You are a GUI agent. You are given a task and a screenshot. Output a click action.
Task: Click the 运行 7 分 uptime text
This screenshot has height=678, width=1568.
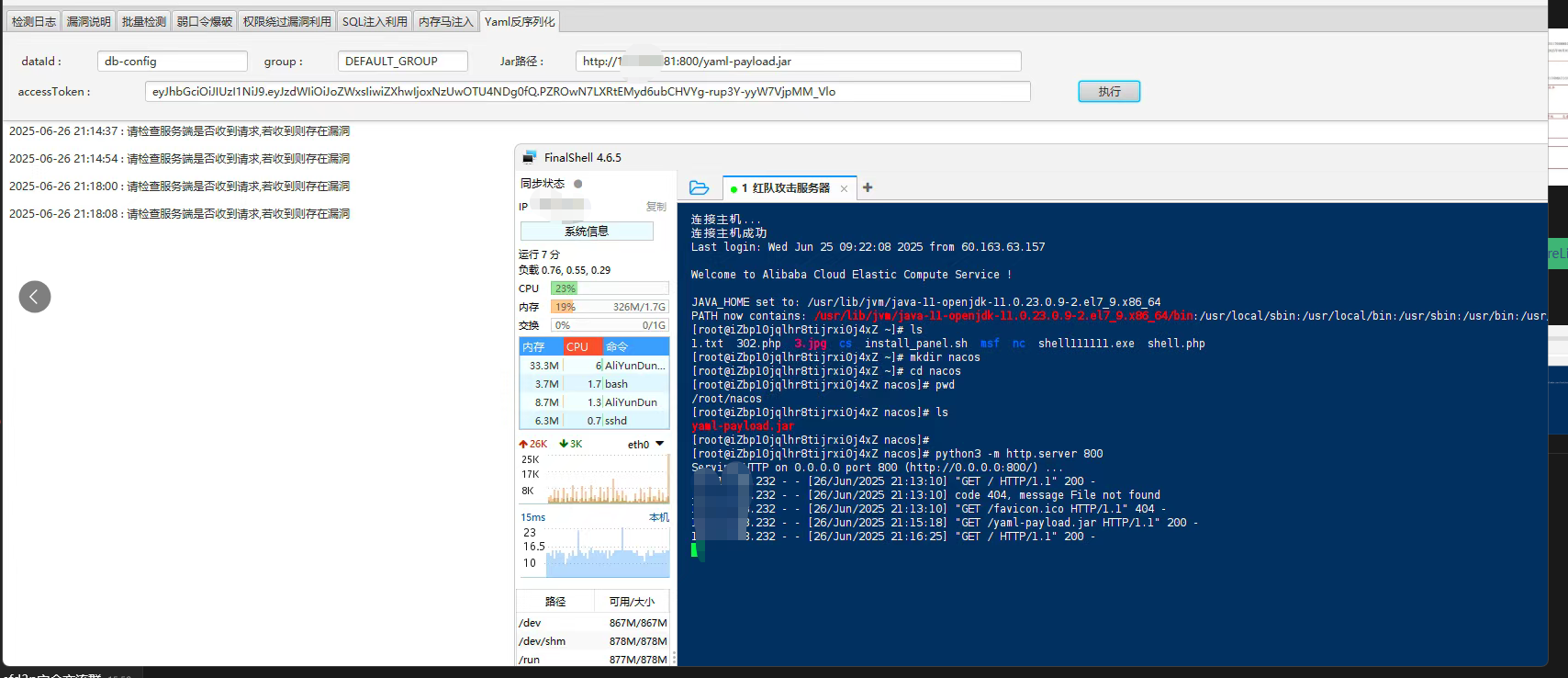point(539,254)
